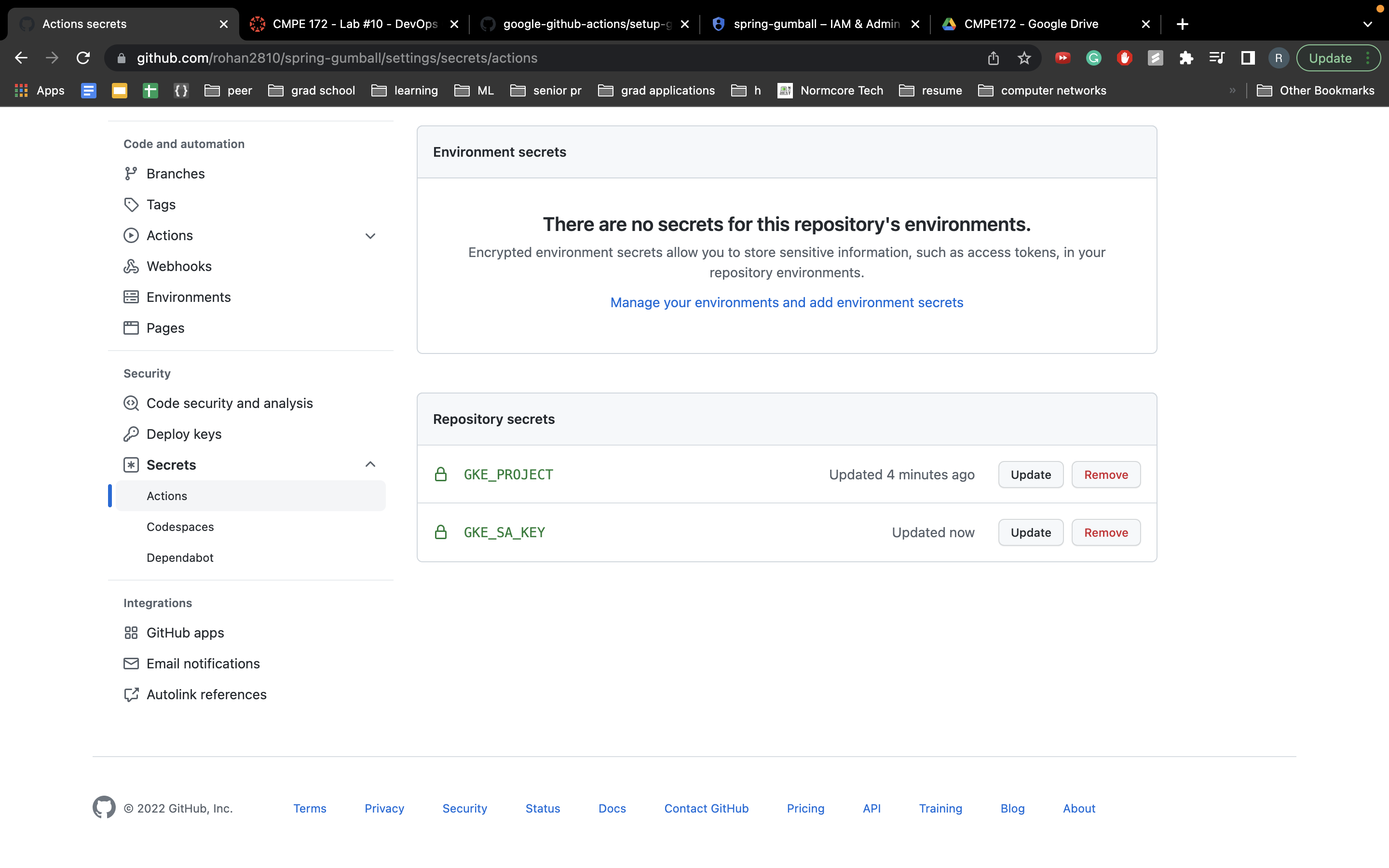
Task: Open the Apps grid shortcut
Action: point(39,91)
